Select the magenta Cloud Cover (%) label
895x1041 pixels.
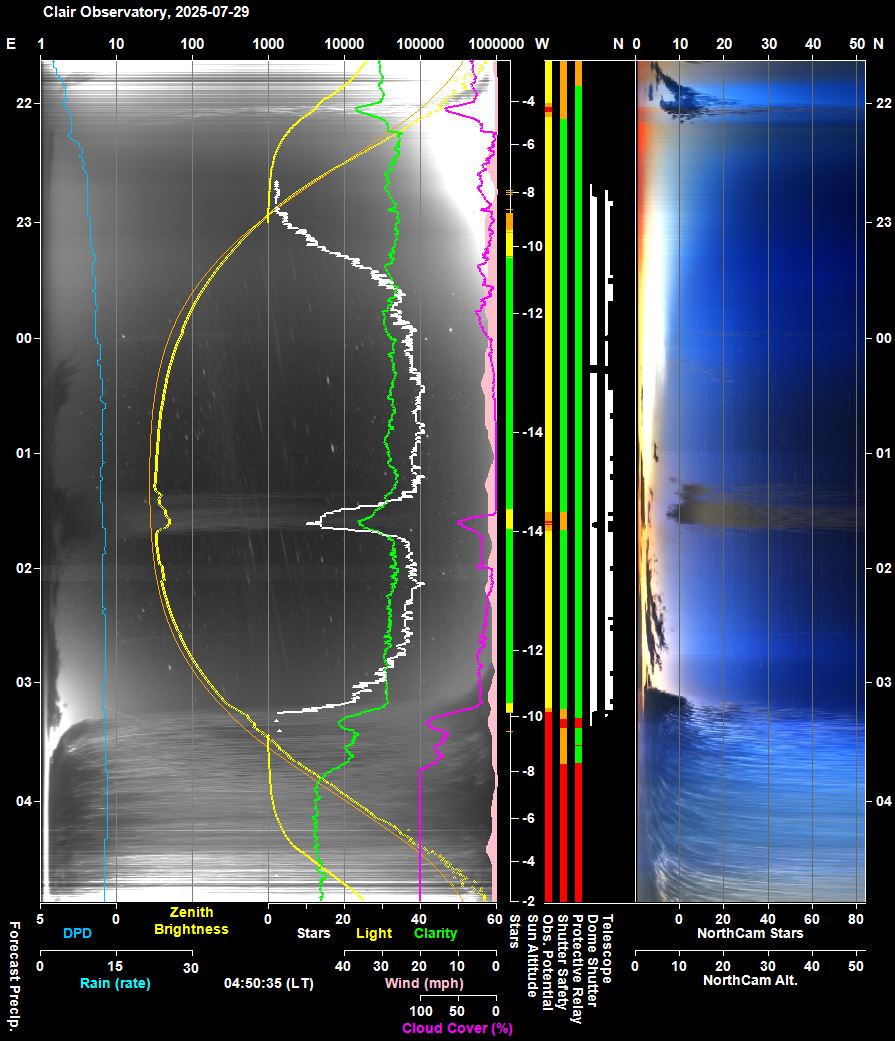tap(457, 1027)
